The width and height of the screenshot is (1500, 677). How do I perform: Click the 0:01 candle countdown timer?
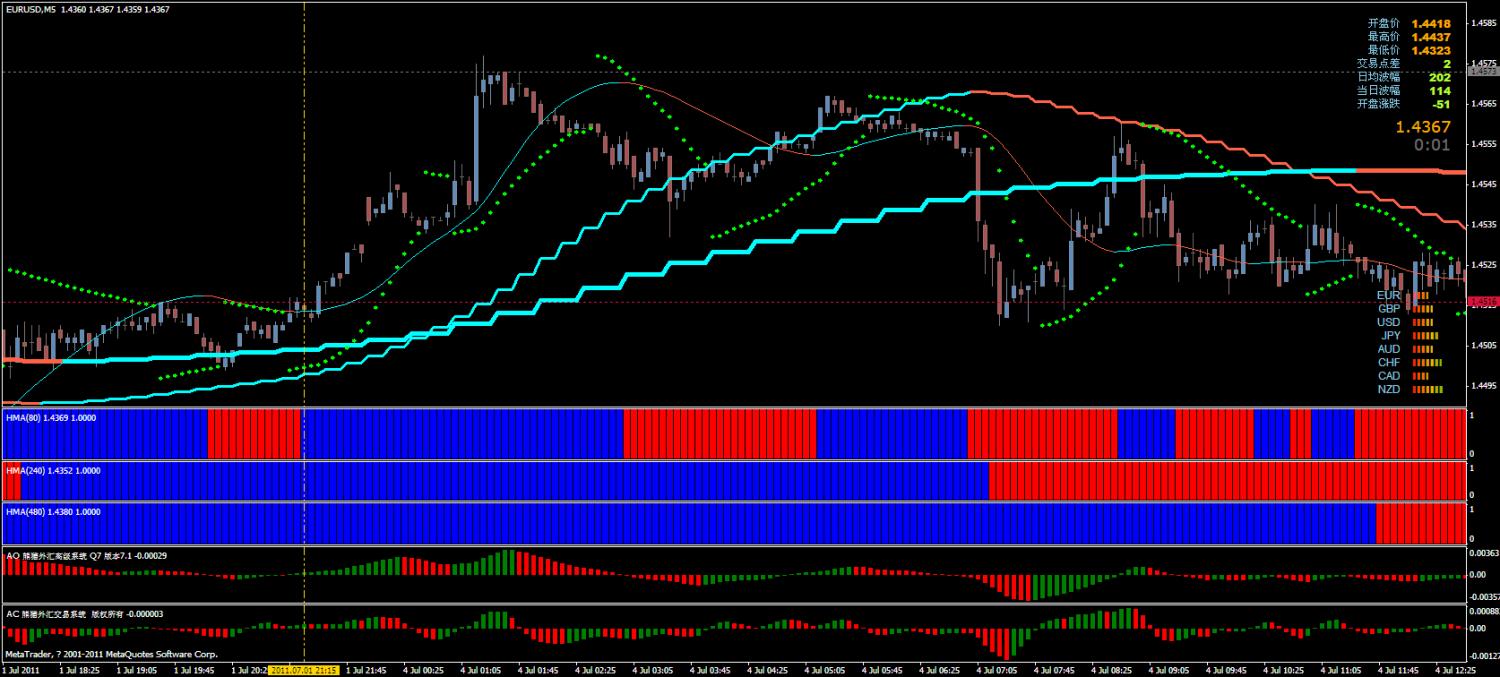point(1432,145)
